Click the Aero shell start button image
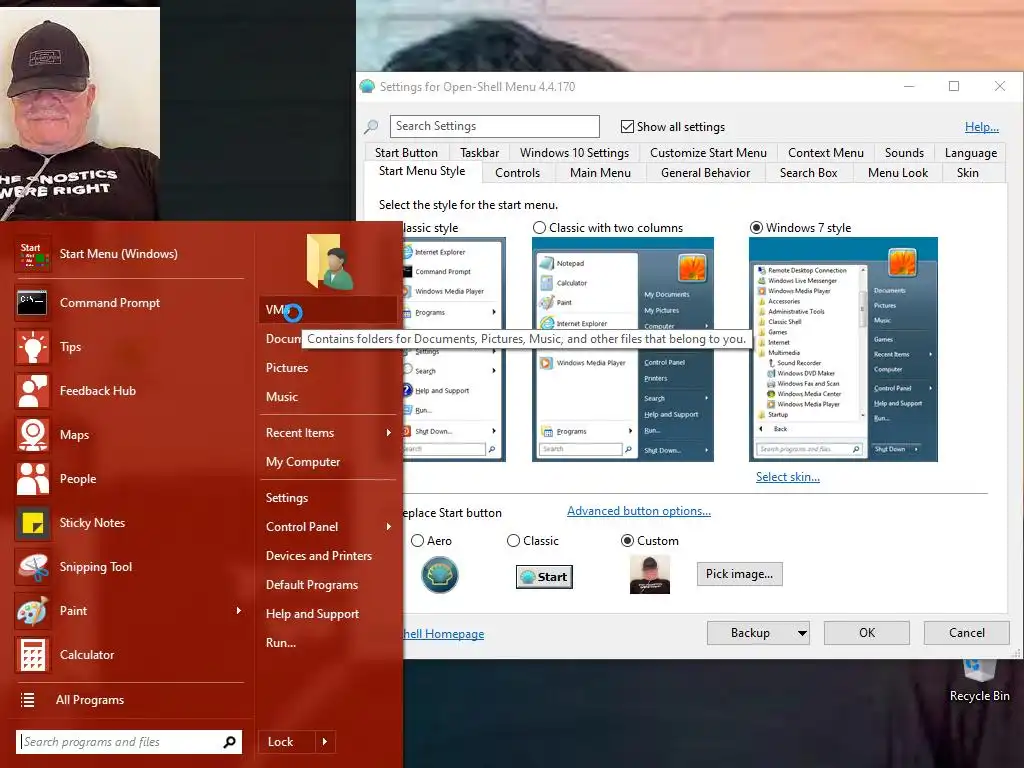Viewport: 1024px width, 768px height. pos(440,575)
